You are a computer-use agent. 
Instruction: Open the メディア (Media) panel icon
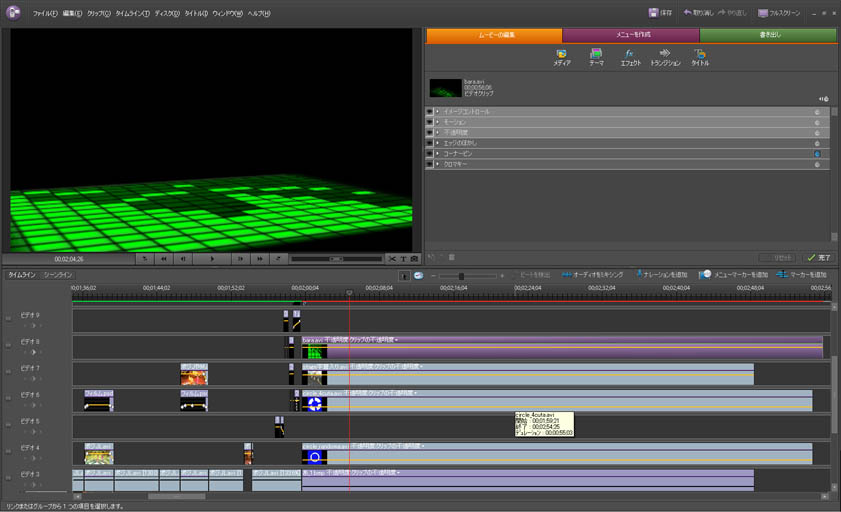coord(561,54)
